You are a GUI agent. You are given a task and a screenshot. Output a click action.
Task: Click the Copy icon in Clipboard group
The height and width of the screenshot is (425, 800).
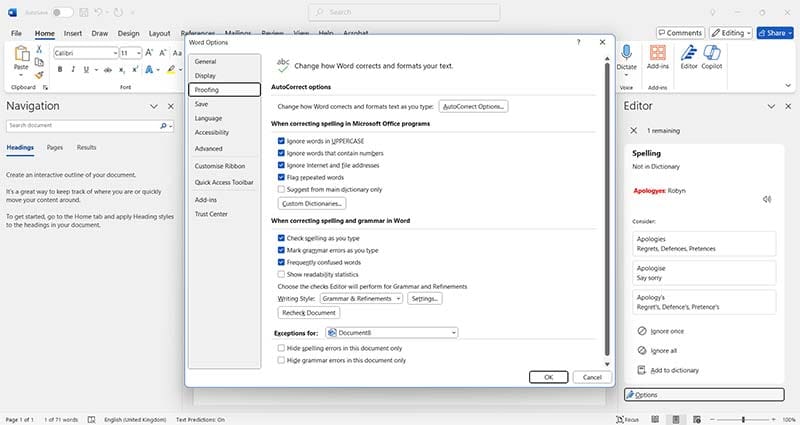pyautogui.click(x=39, y=62)
